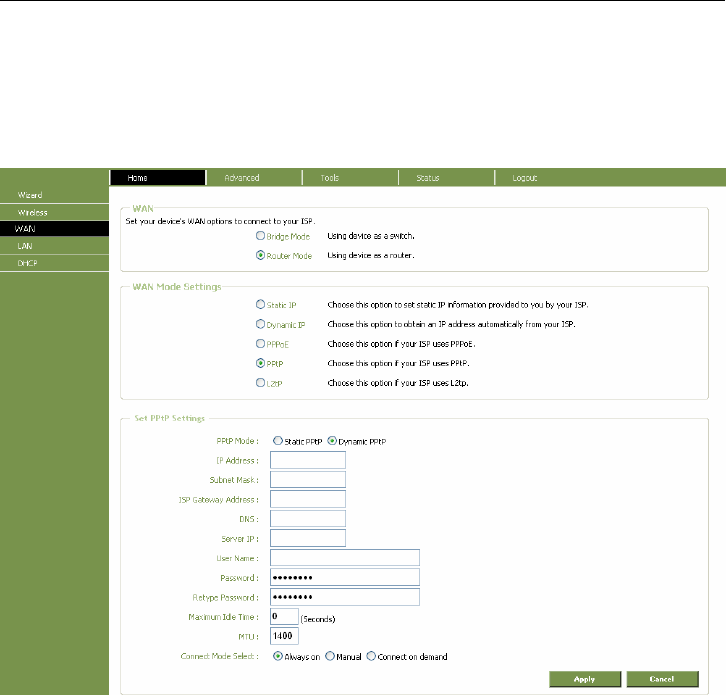Choose Static IP WAN mode
The width and height of the screenshot is (726, 695).
coord(261,303)
